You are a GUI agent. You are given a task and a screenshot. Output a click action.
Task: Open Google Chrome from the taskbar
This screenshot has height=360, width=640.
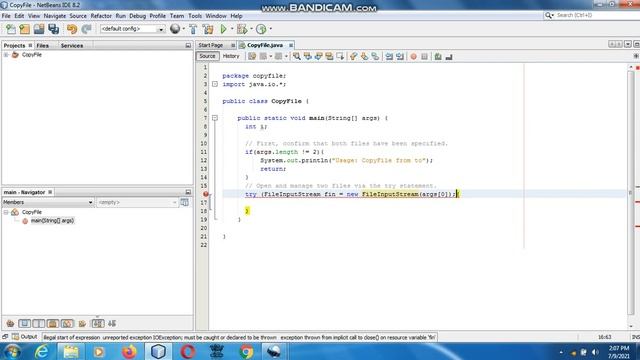246,351
